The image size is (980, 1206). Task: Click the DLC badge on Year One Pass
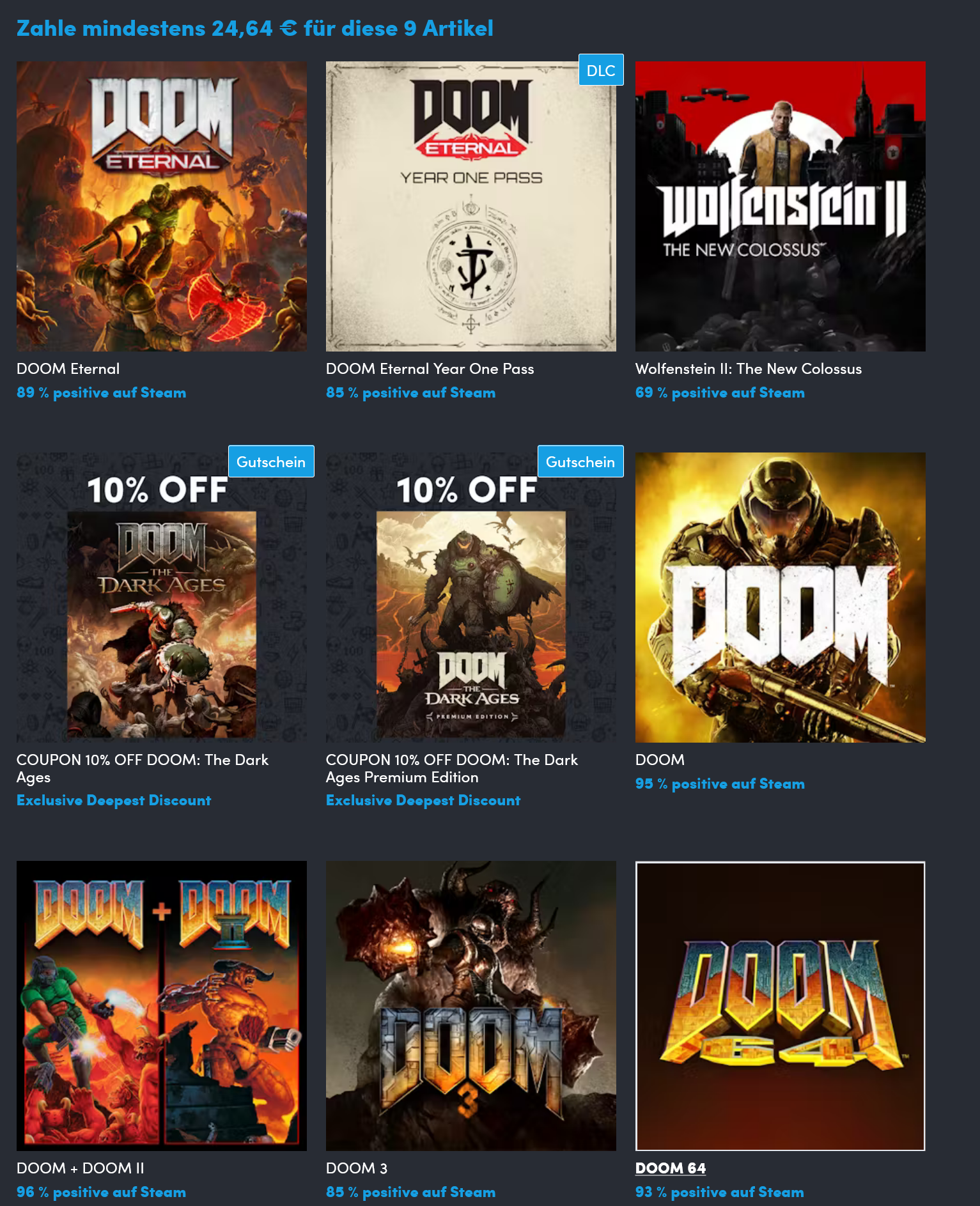(x=601, y=70)
